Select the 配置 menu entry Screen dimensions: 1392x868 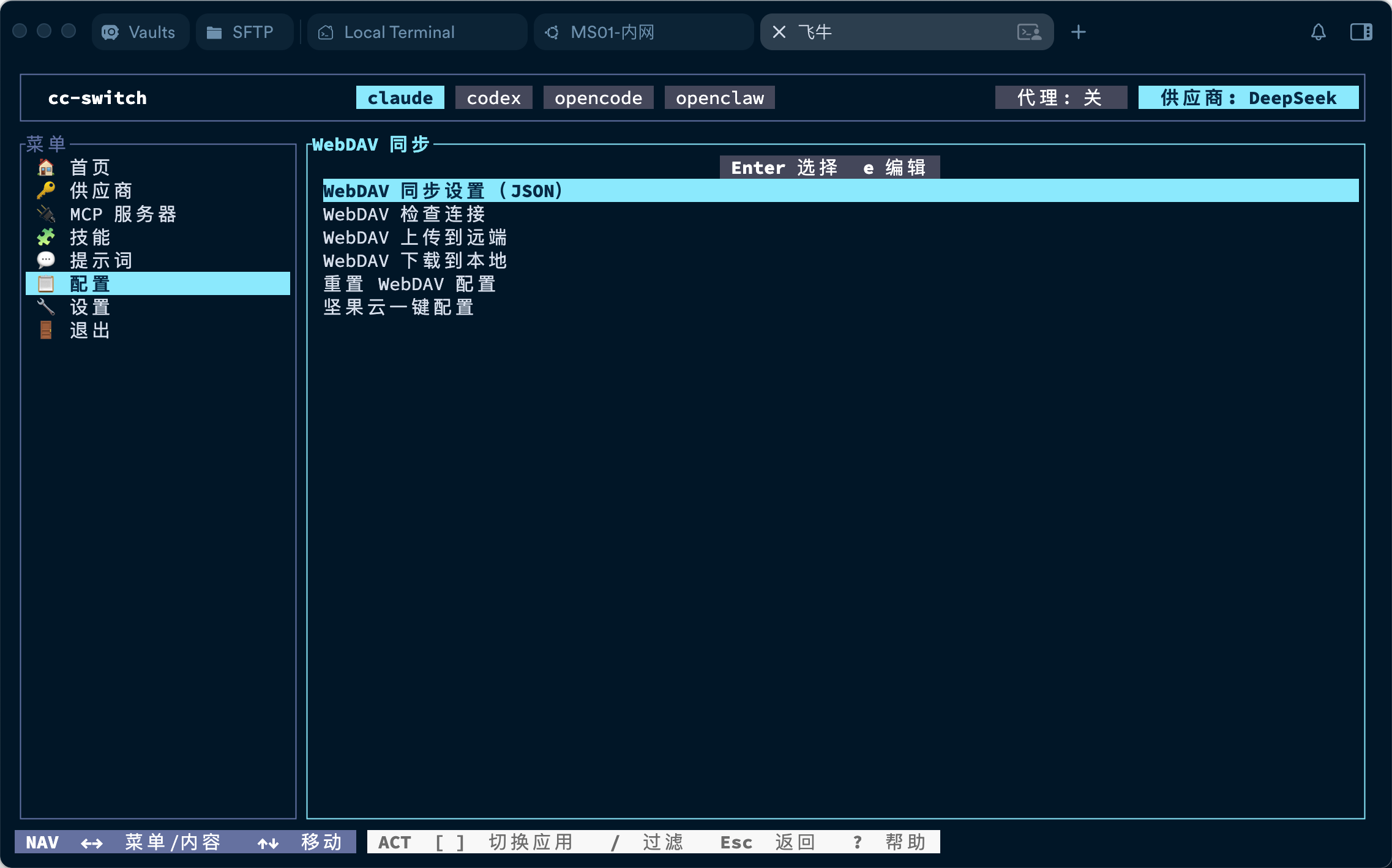point(158,283)
